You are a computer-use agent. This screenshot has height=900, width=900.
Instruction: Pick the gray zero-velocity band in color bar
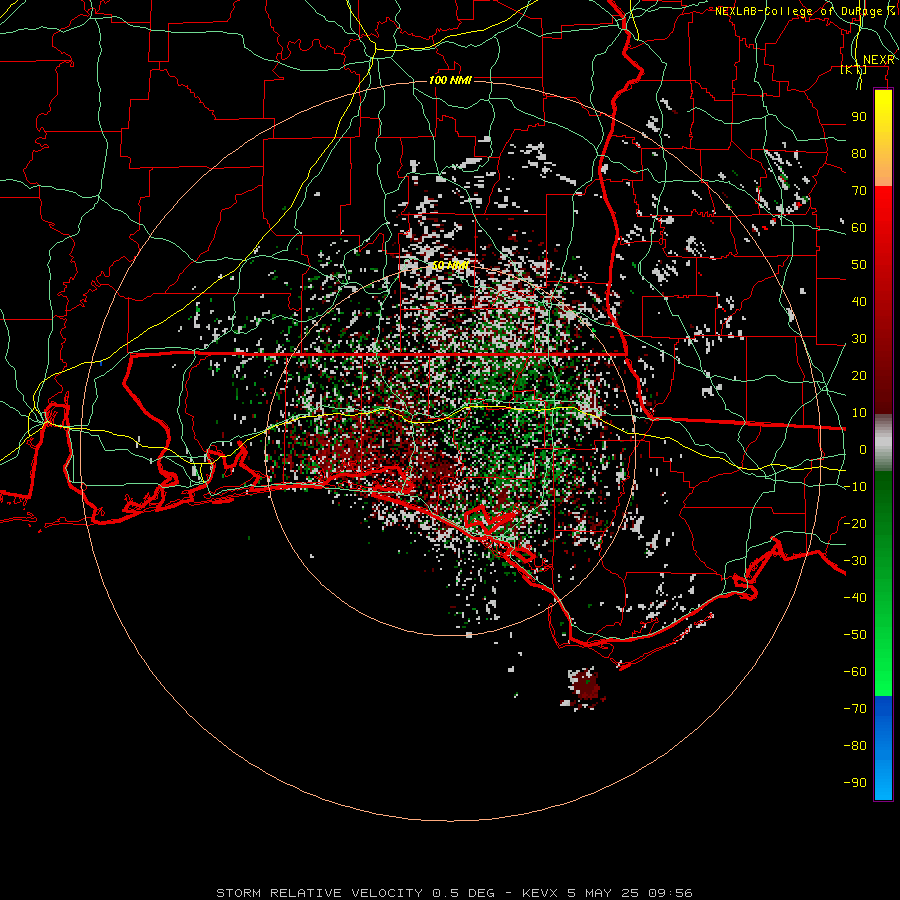click(x=883, y=443)
